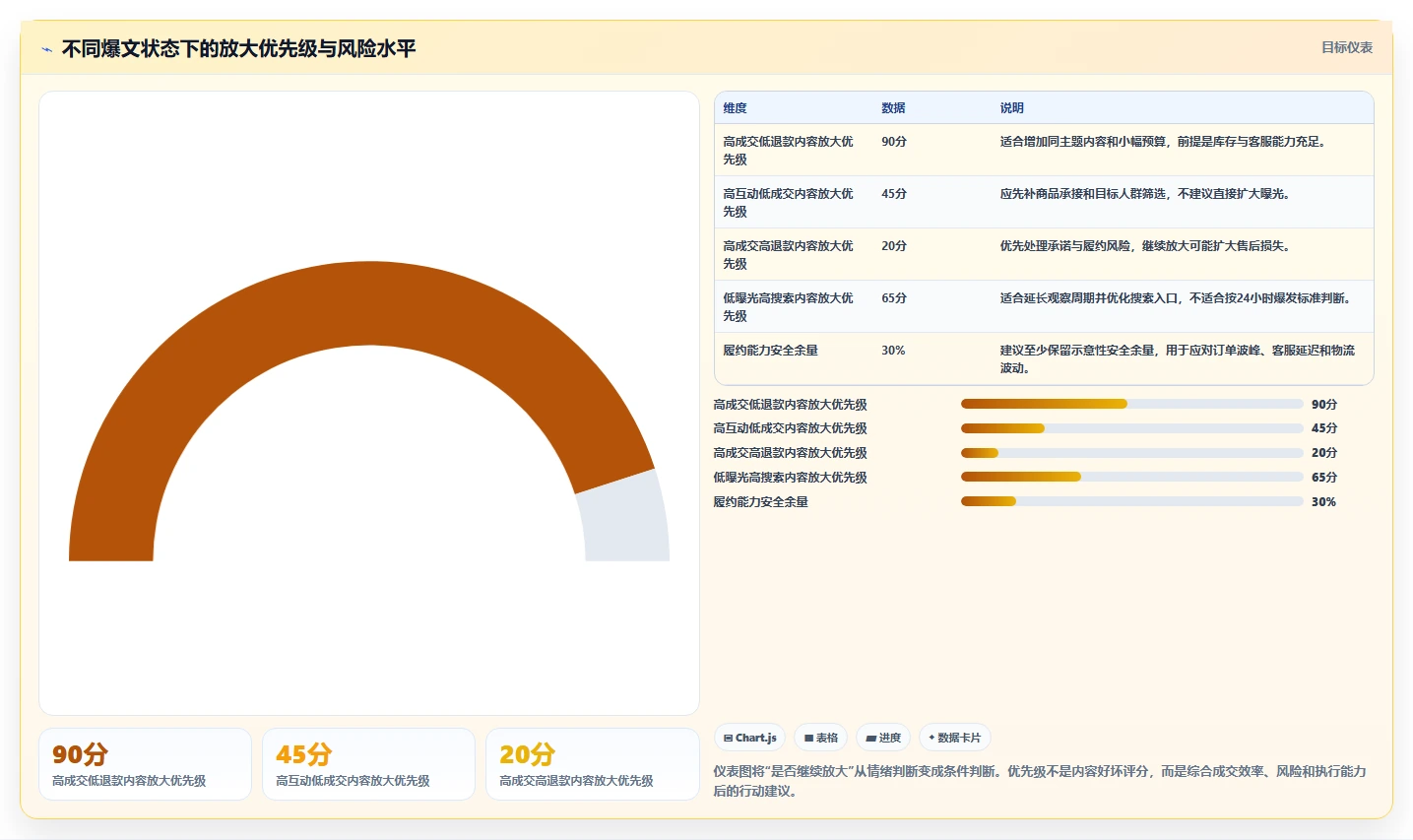
Task: Click the 30% value in the table
Action: (x=893, y=351)
